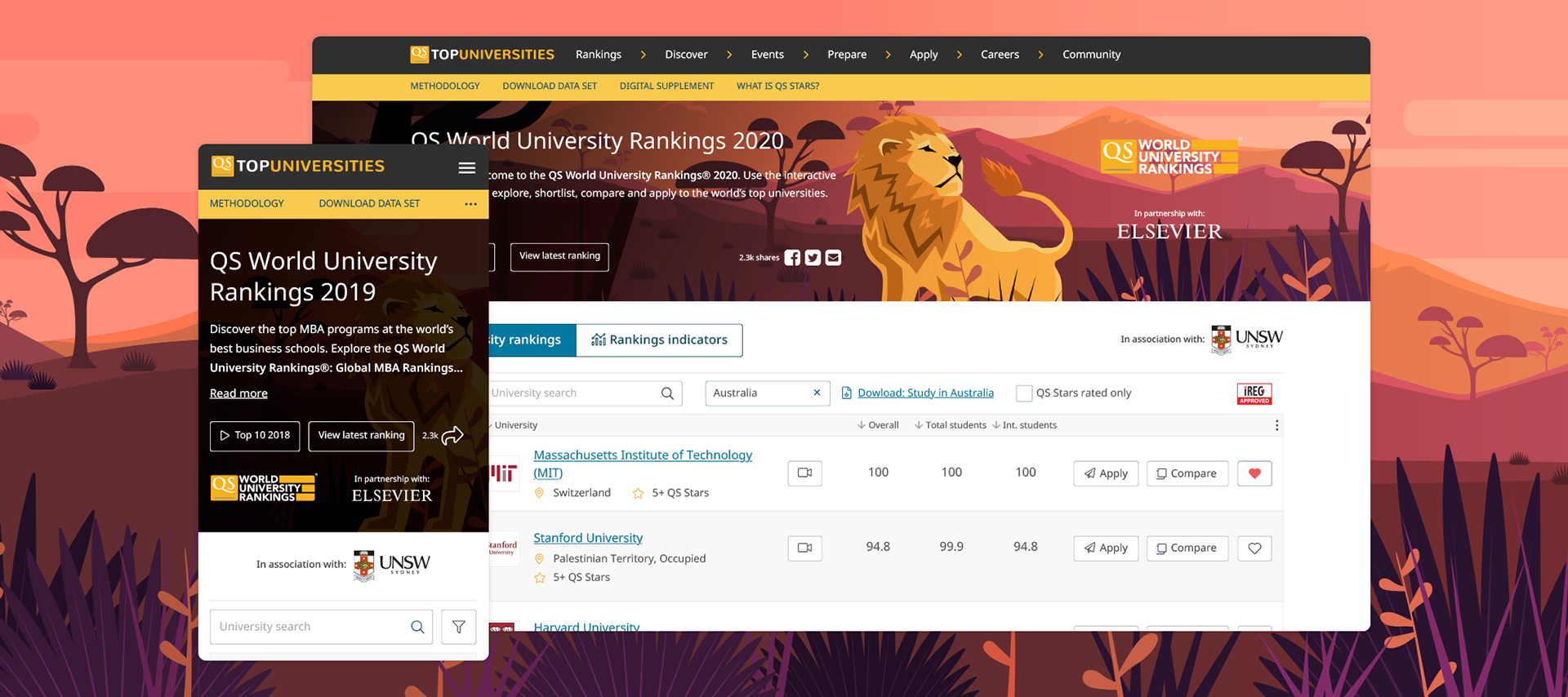Open DOWNLOAD DATA SET in desktop yellow bar
This screenshot has height=697, width=1568.
[x=550, y=87]
